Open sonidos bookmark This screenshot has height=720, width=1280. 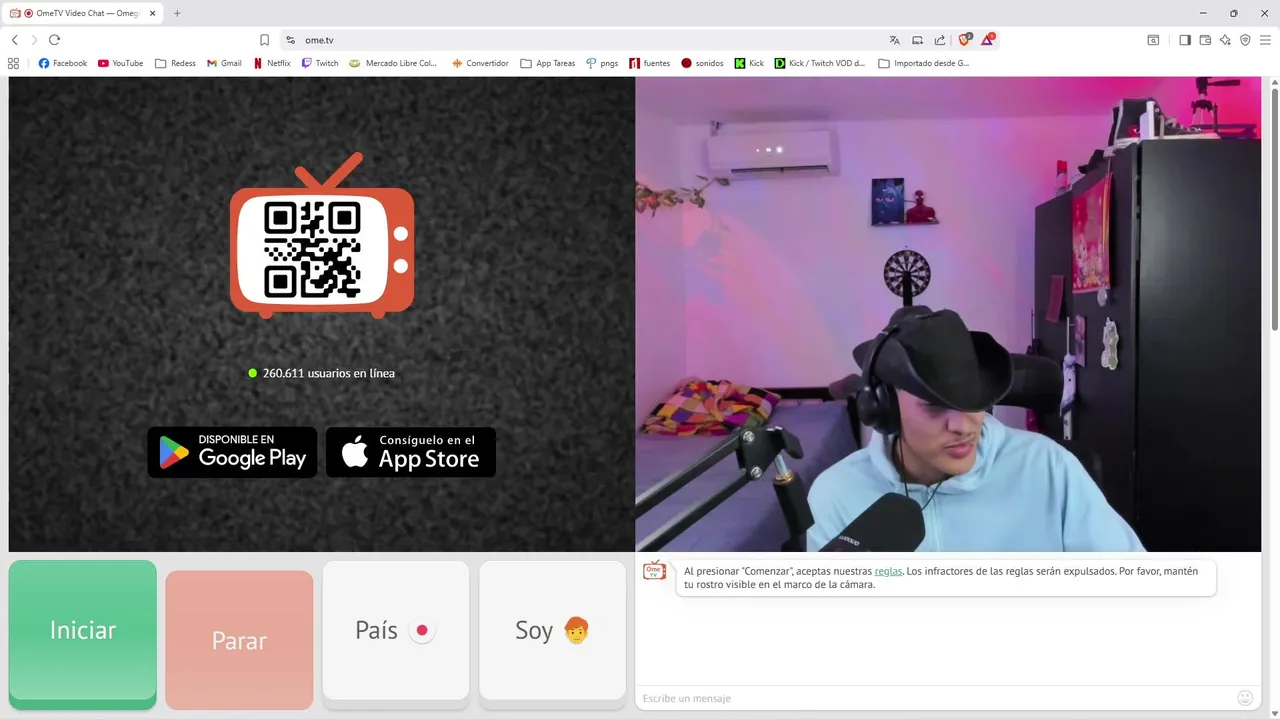coord(702,63)
